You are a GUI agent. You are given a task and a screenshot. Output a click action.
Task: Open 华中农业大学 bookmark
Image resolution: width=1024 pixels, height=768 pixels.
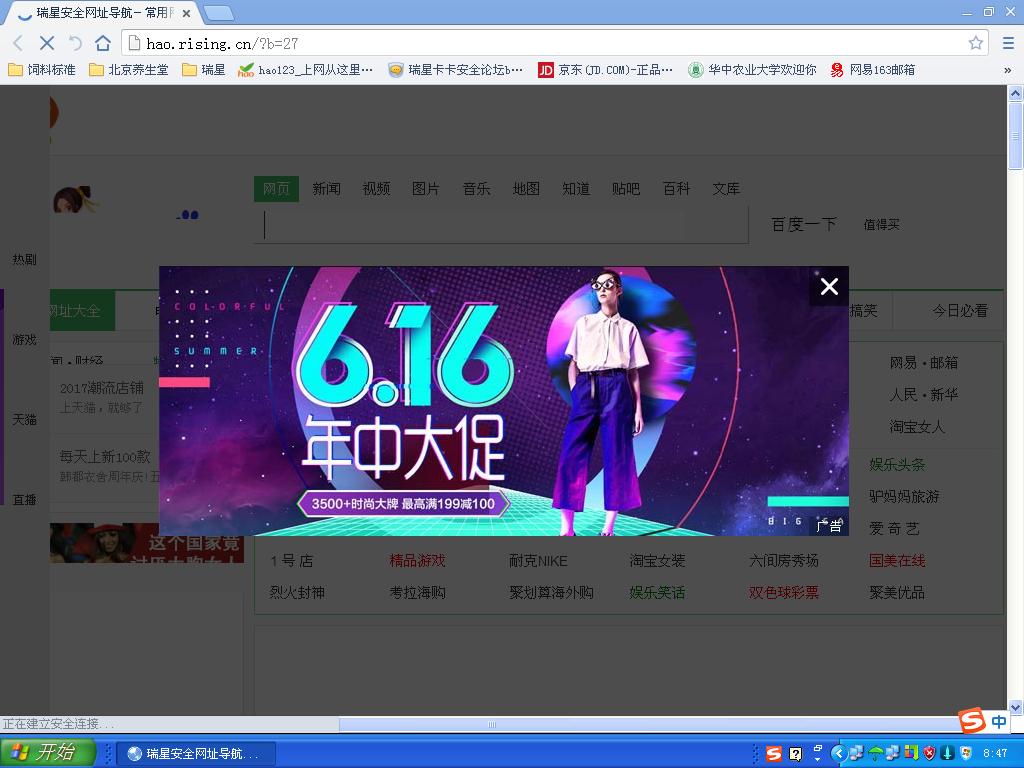pyautogui.click(x=752, y=69)
